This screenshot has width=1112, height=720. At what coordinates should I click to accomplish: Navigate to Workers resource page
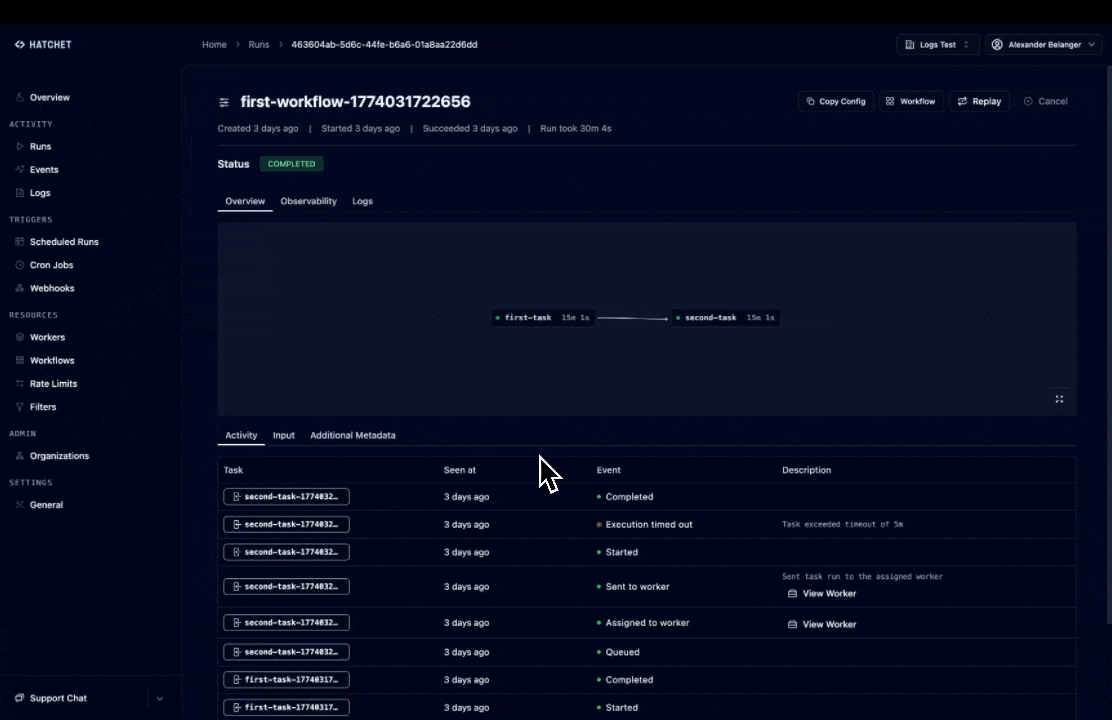click(47, 337)
